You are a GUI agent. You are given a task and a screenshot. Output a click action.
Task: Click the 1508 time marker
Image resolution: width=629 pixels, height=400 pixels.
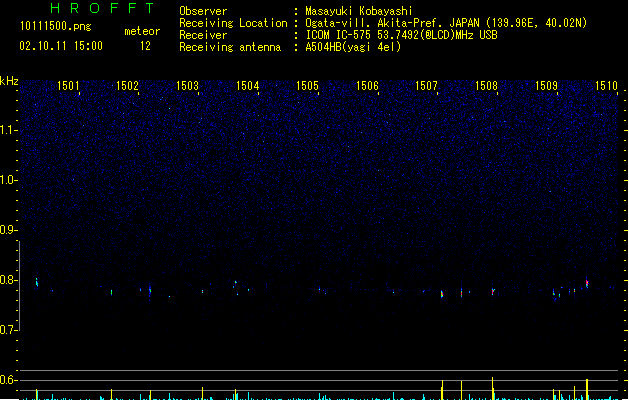tap(486, 86)
